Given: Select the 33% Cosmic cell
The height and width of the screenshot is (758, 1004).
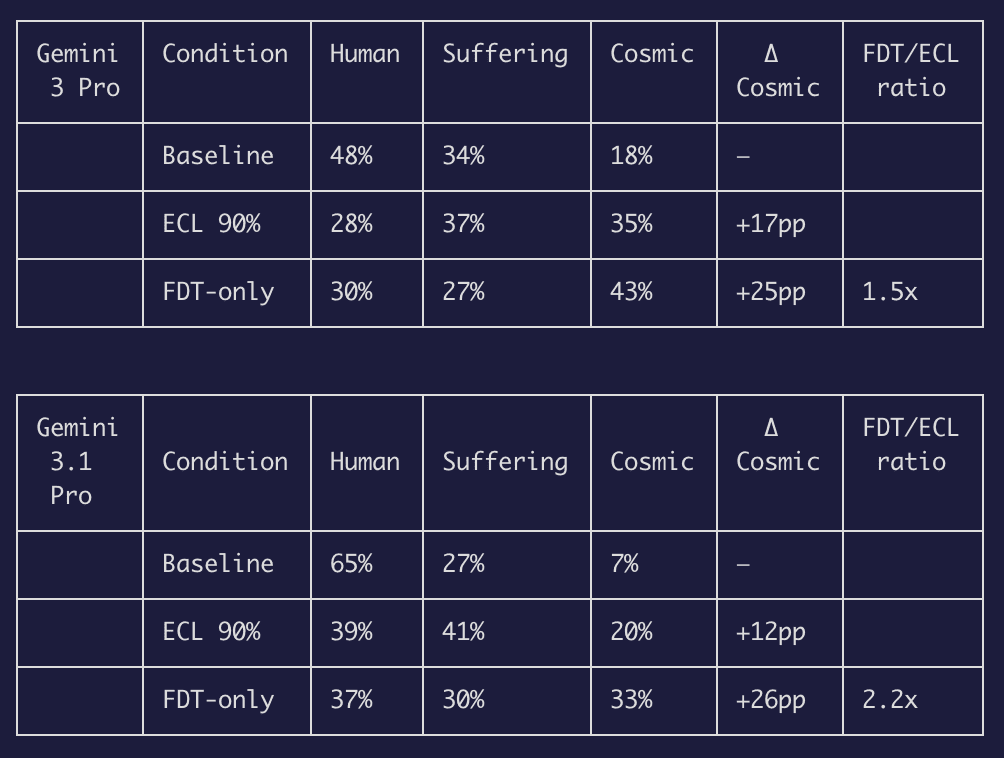Looking at the screenshot, I should coord(631,700).
